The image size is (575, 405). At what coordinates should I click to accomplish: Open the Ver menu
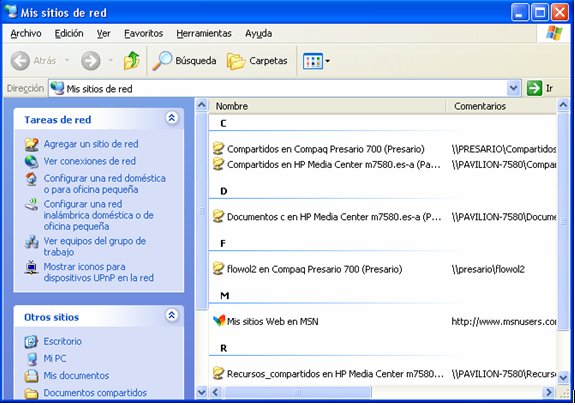click(x=104, y=33)
